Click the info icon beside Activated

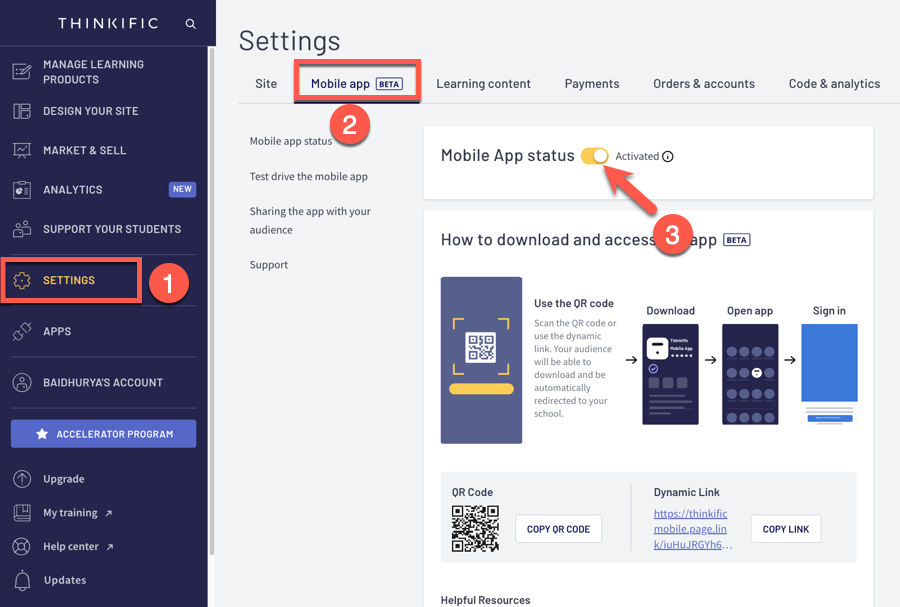coord(668,157)
